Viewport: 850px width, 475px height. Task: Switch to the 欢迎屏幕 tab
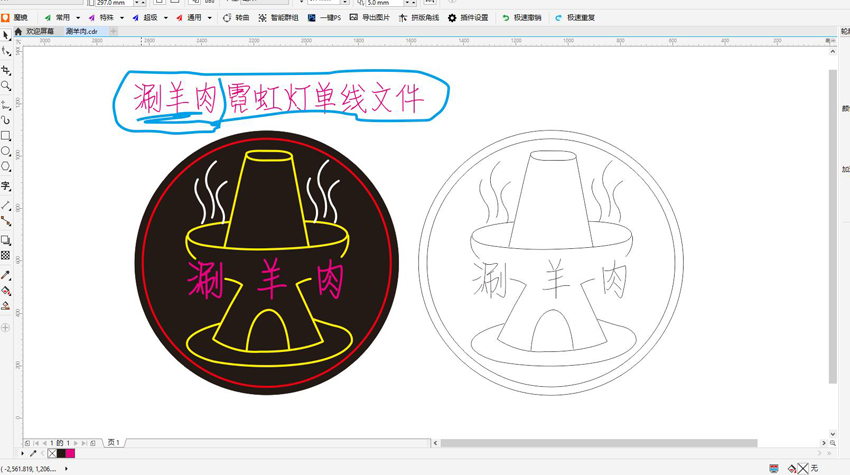pyautogui.click(x=40, y=31)
